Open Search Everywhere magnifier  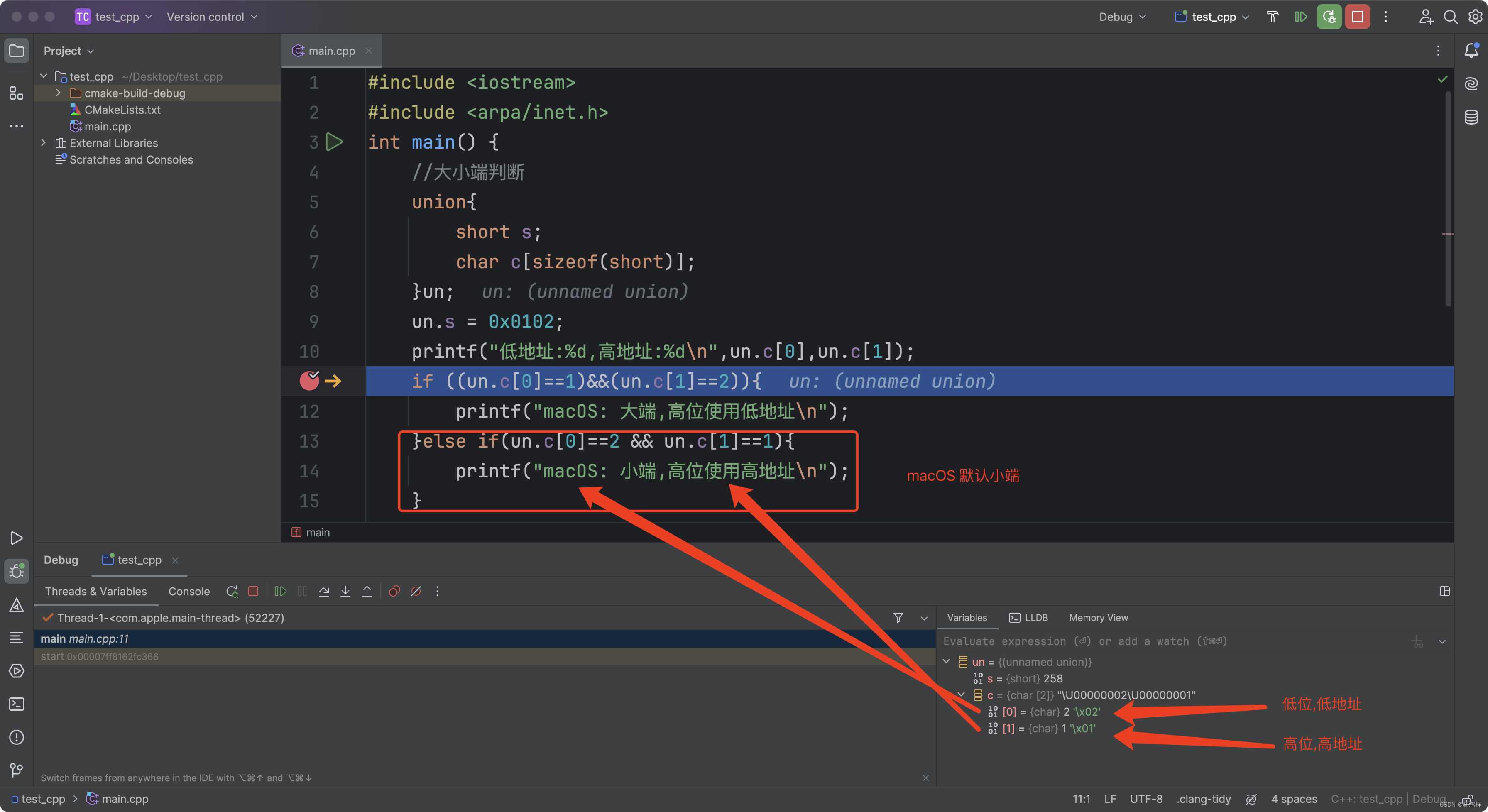(1451, 17)
